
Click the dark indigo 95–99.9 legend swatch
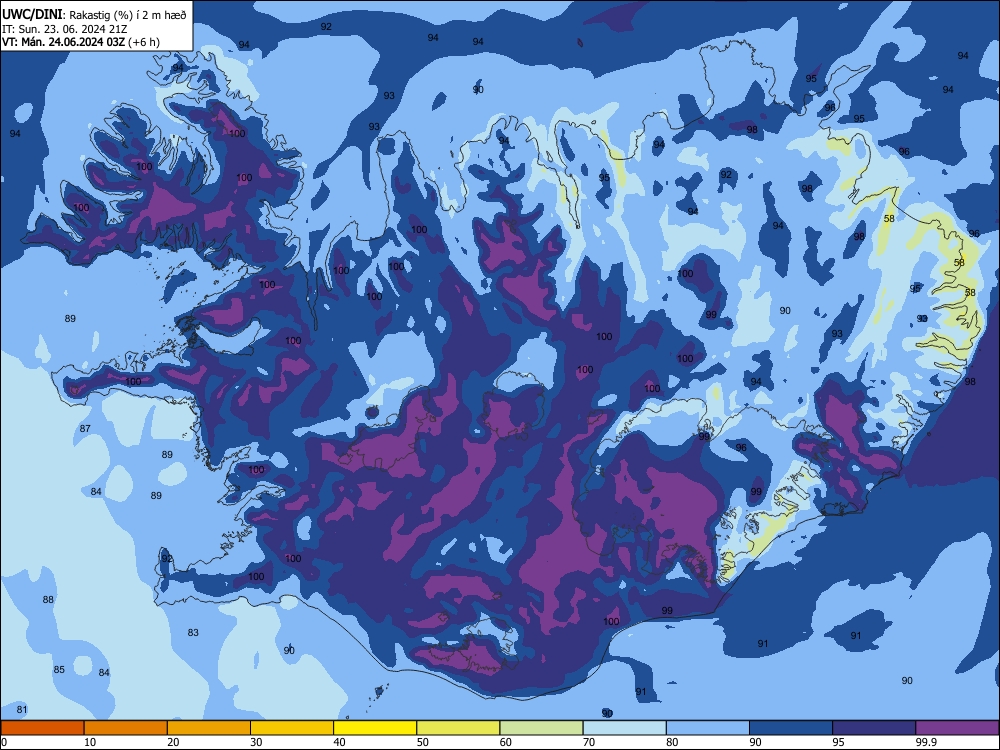[874, 728]
